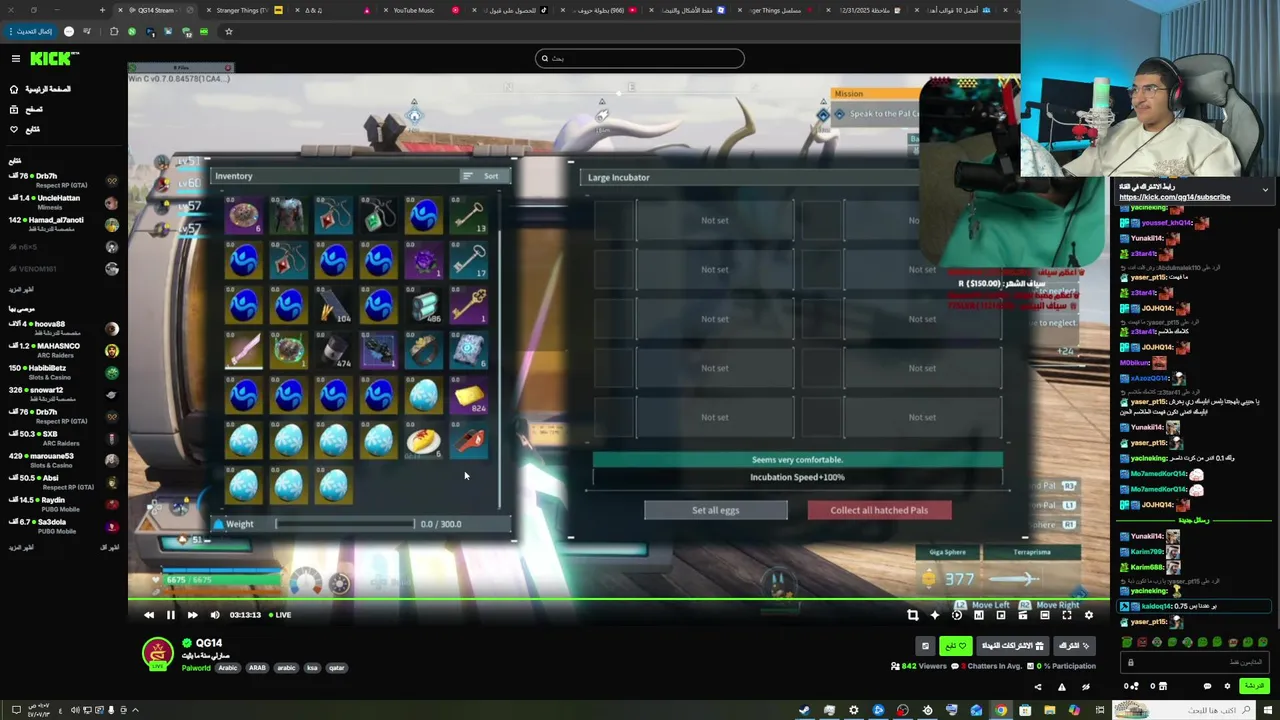Click Set all eggs in incubator

click(716, 510)
